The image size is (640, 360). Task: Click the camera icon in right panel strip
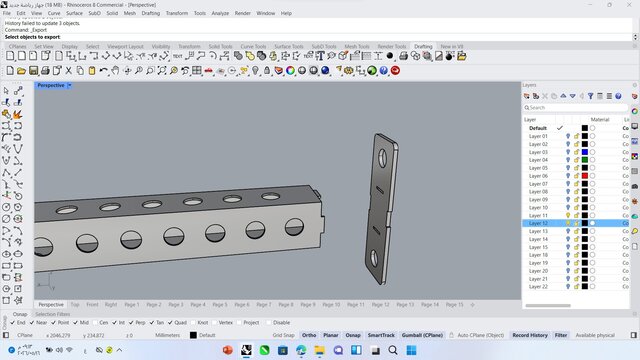(x=635, y=186)
